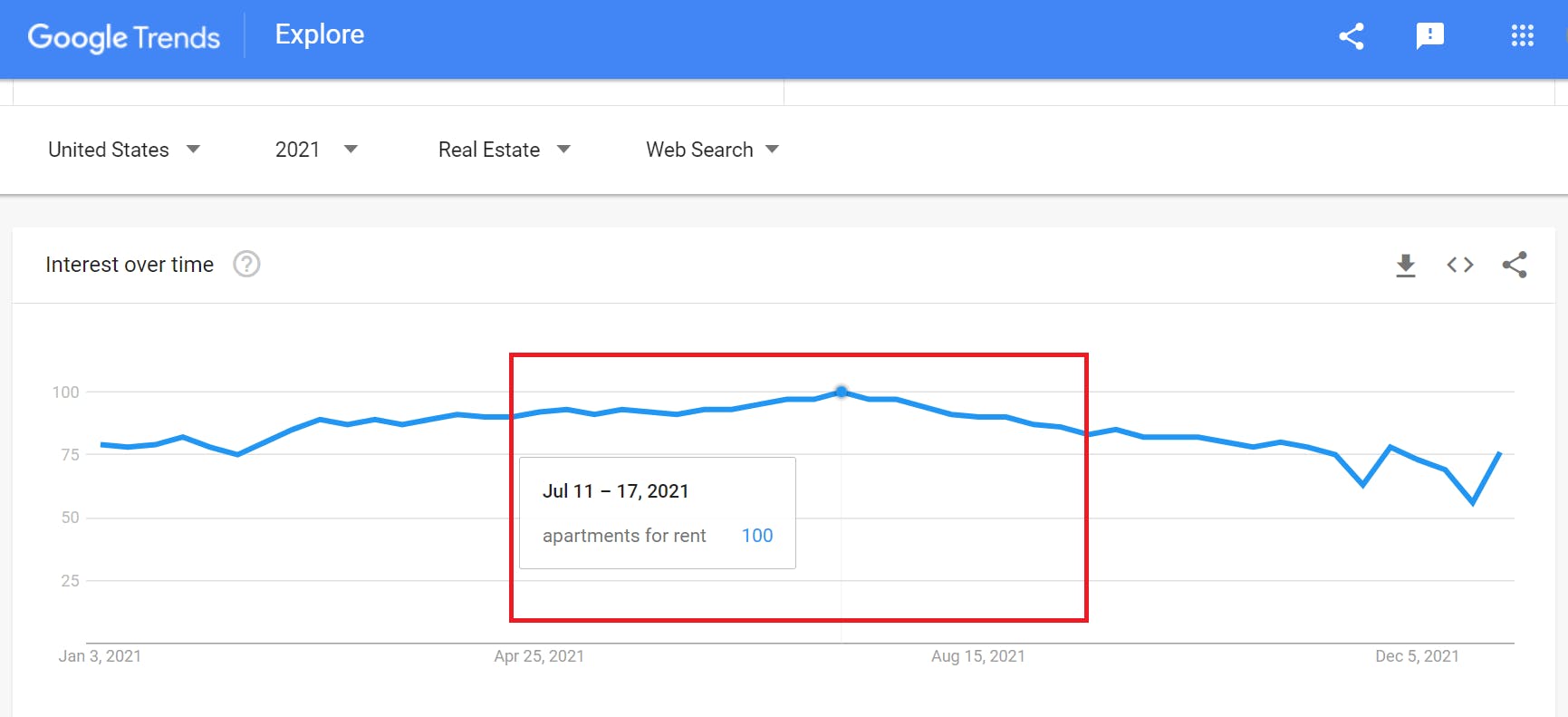
Task: Click the Jan 3, 2021 axis label
Action: point(100,656)
